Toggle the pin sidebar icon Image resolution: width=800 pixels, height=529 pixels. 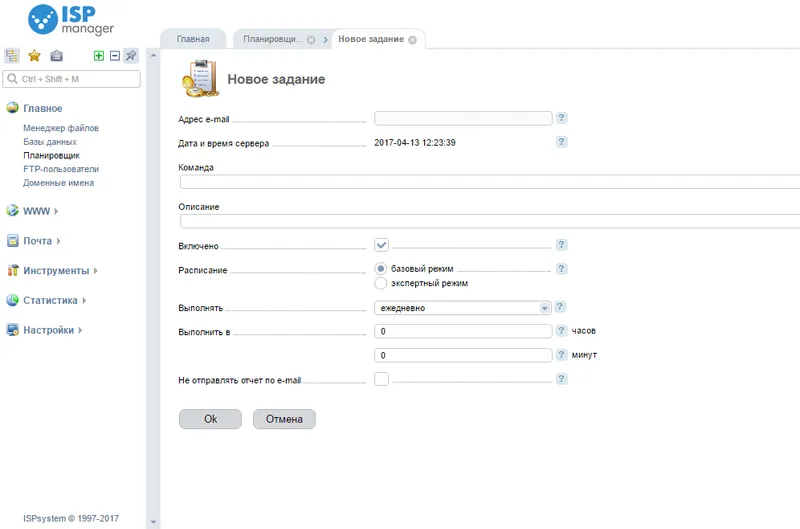point(131,56)
